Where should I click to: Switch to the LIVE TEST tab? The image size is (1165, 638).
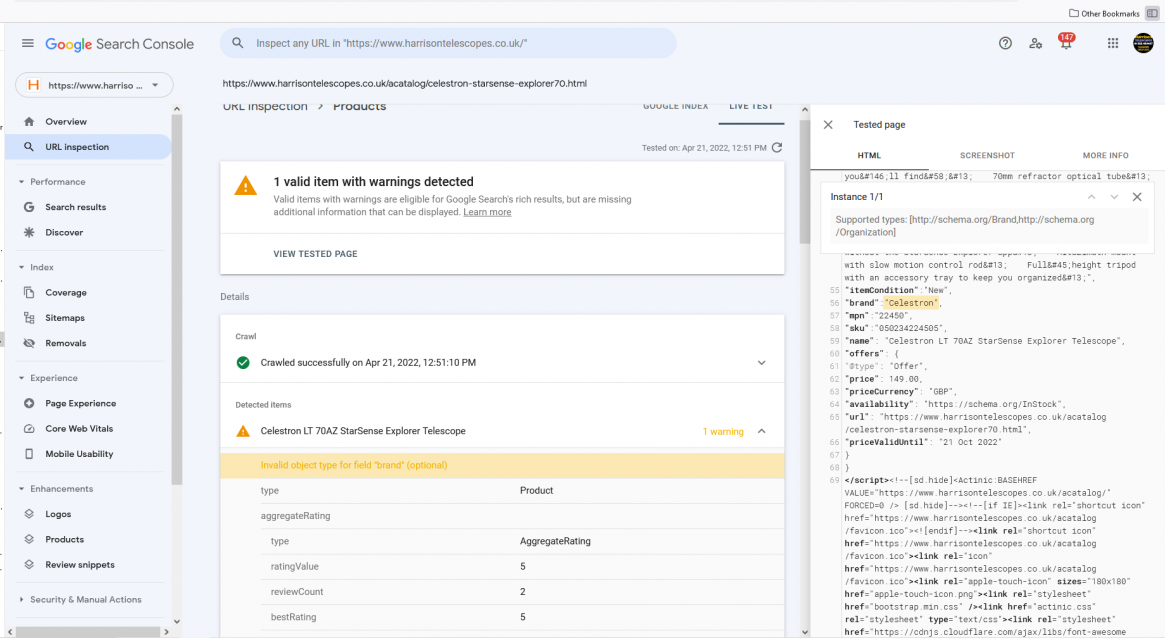(x=751, y=107)
